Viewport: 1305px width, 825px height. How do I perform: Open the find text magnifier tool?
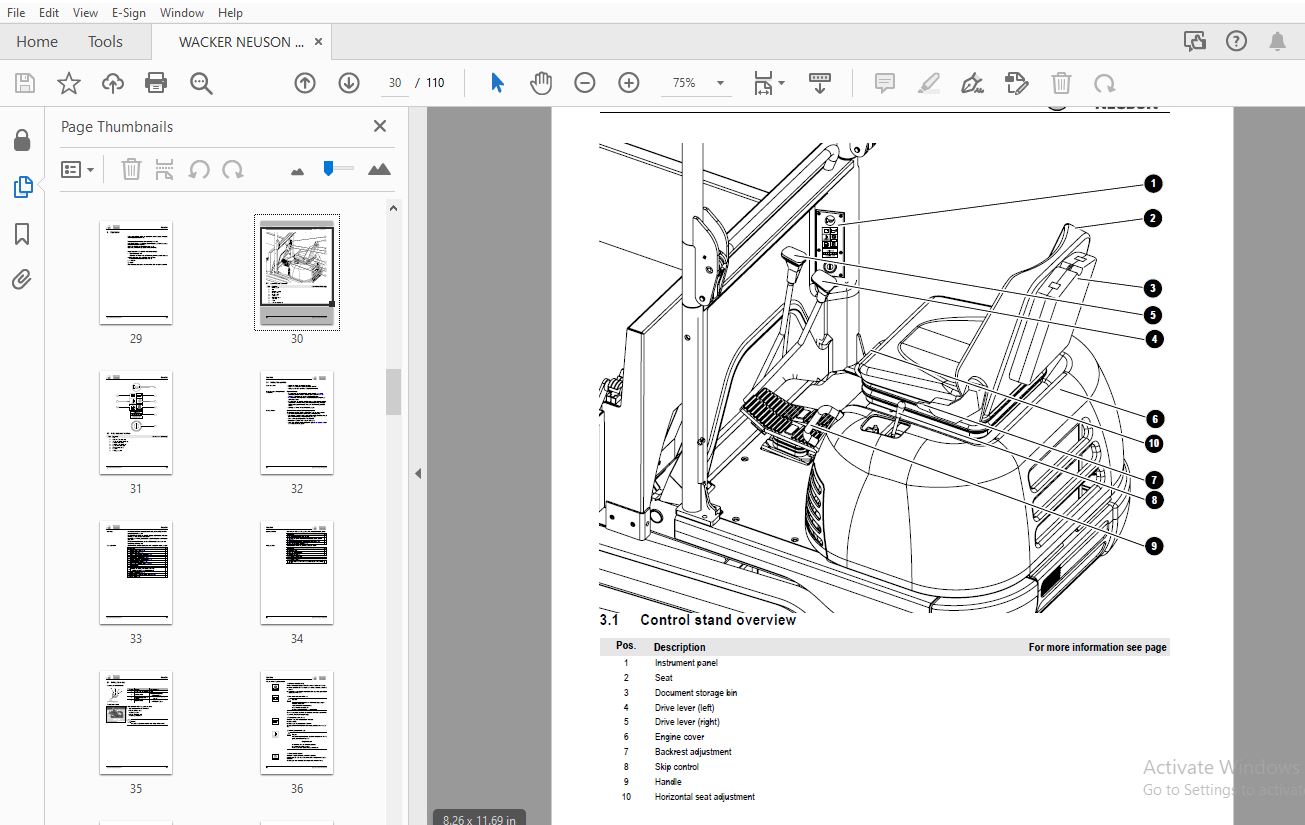point(201,83)
